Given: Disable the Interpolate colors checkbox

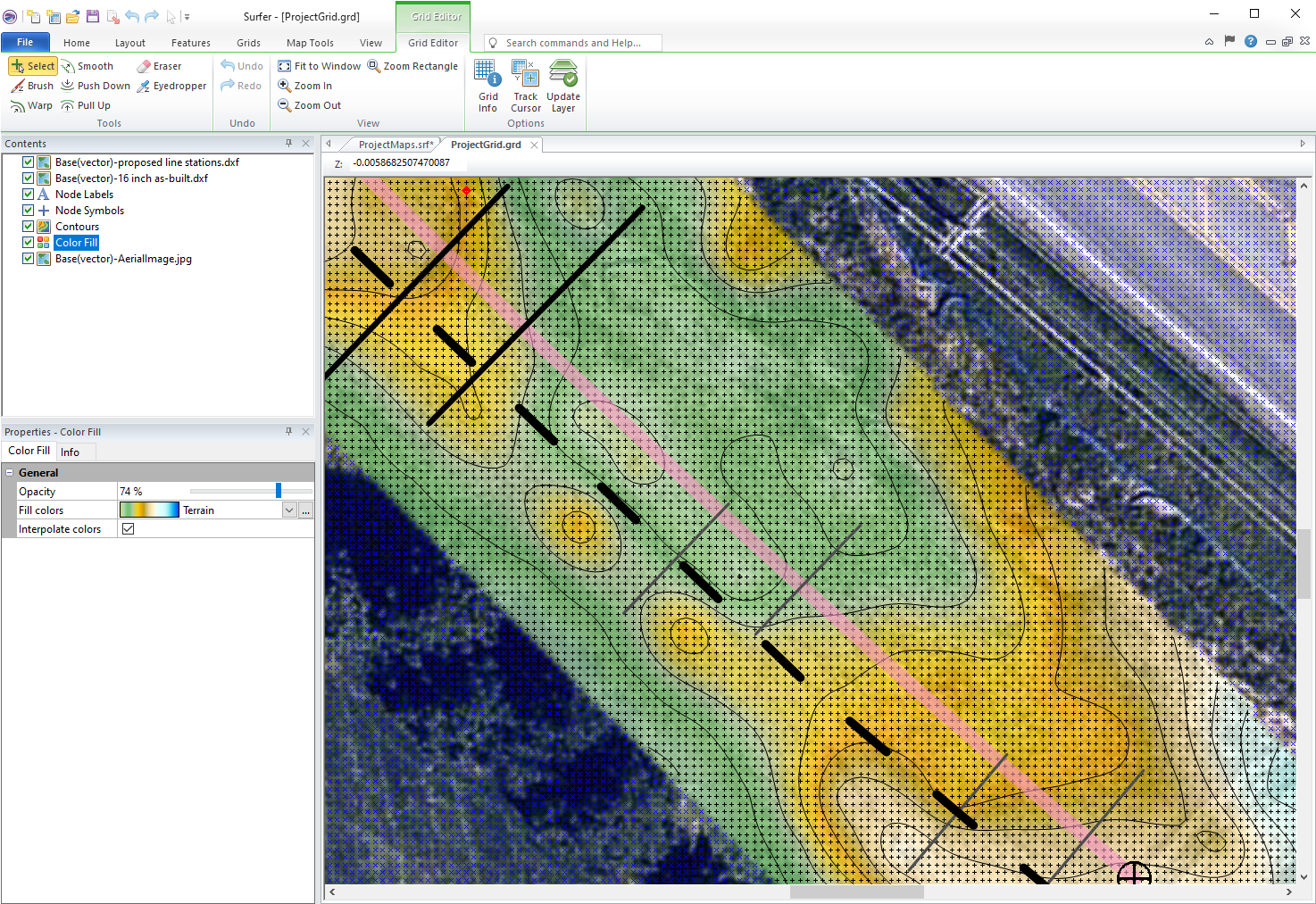Looking at the screenshot, I should click(x=128, y=528).
